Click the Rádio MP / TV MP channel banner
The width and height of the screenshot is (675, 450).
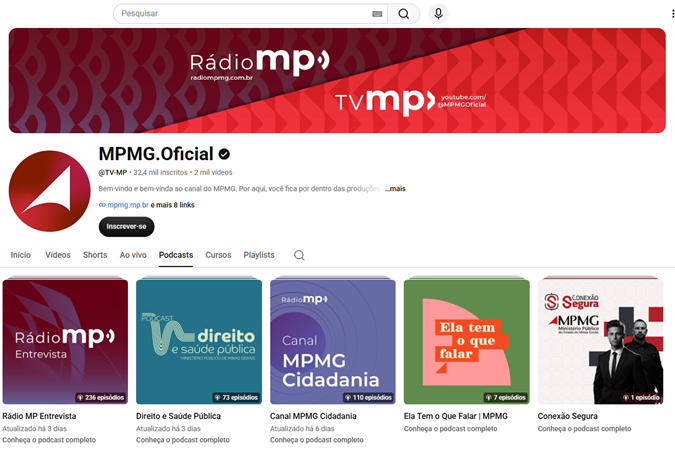[x=337, y=81]
